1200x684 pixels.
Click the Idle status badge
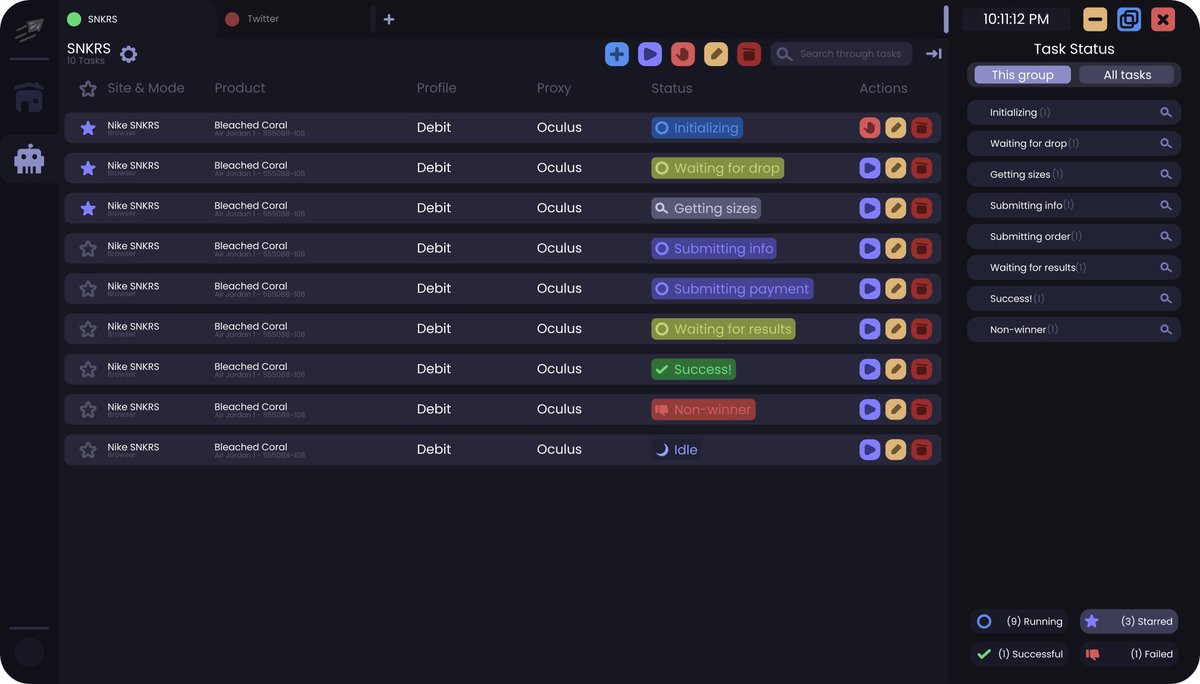[675, 450]
